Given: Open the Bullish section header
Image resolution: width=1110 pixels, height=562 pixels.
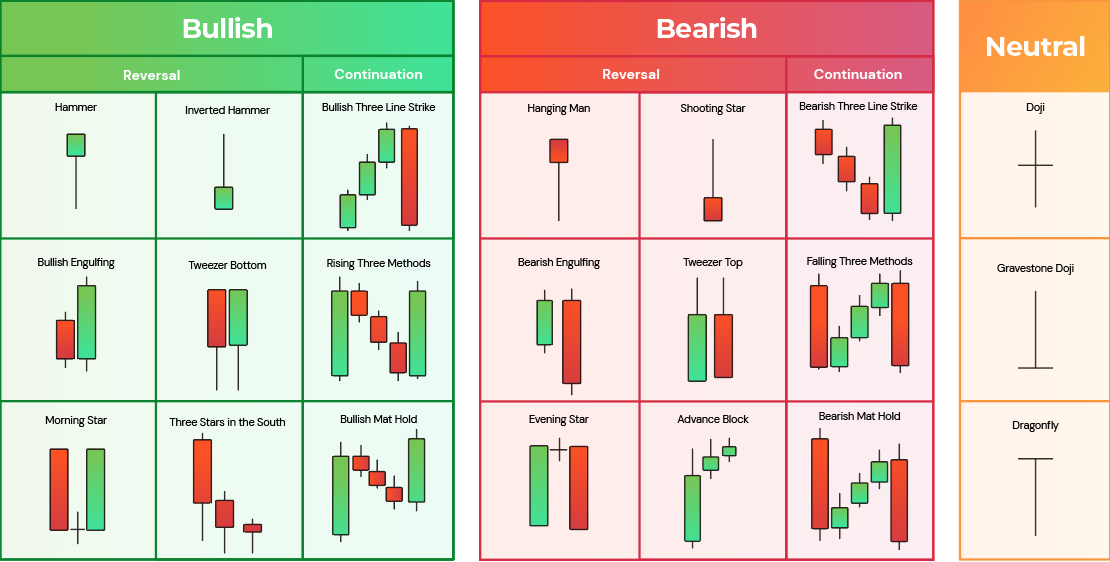Looking at the screenshot, I should [227, 28].
